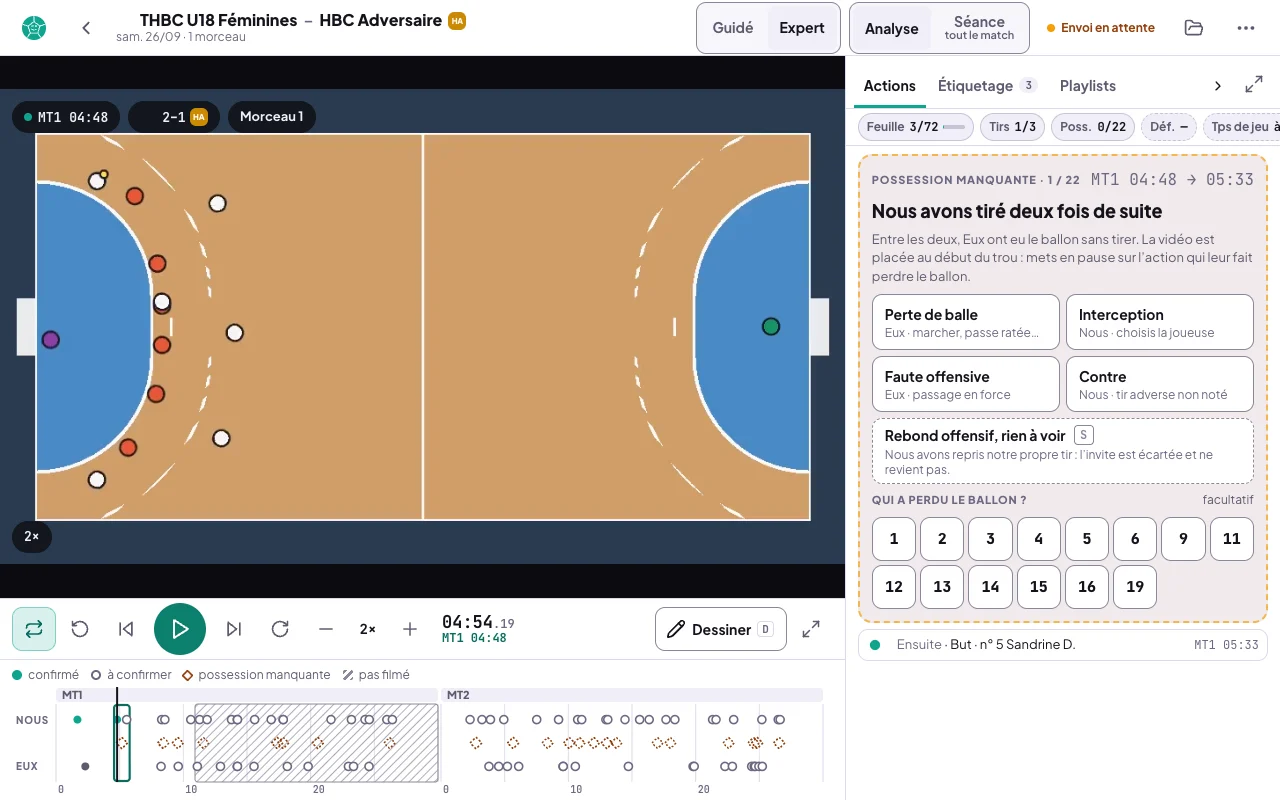
Task: Open the next action But n° 5 Sandrine D.
Action: point(1063,645)
